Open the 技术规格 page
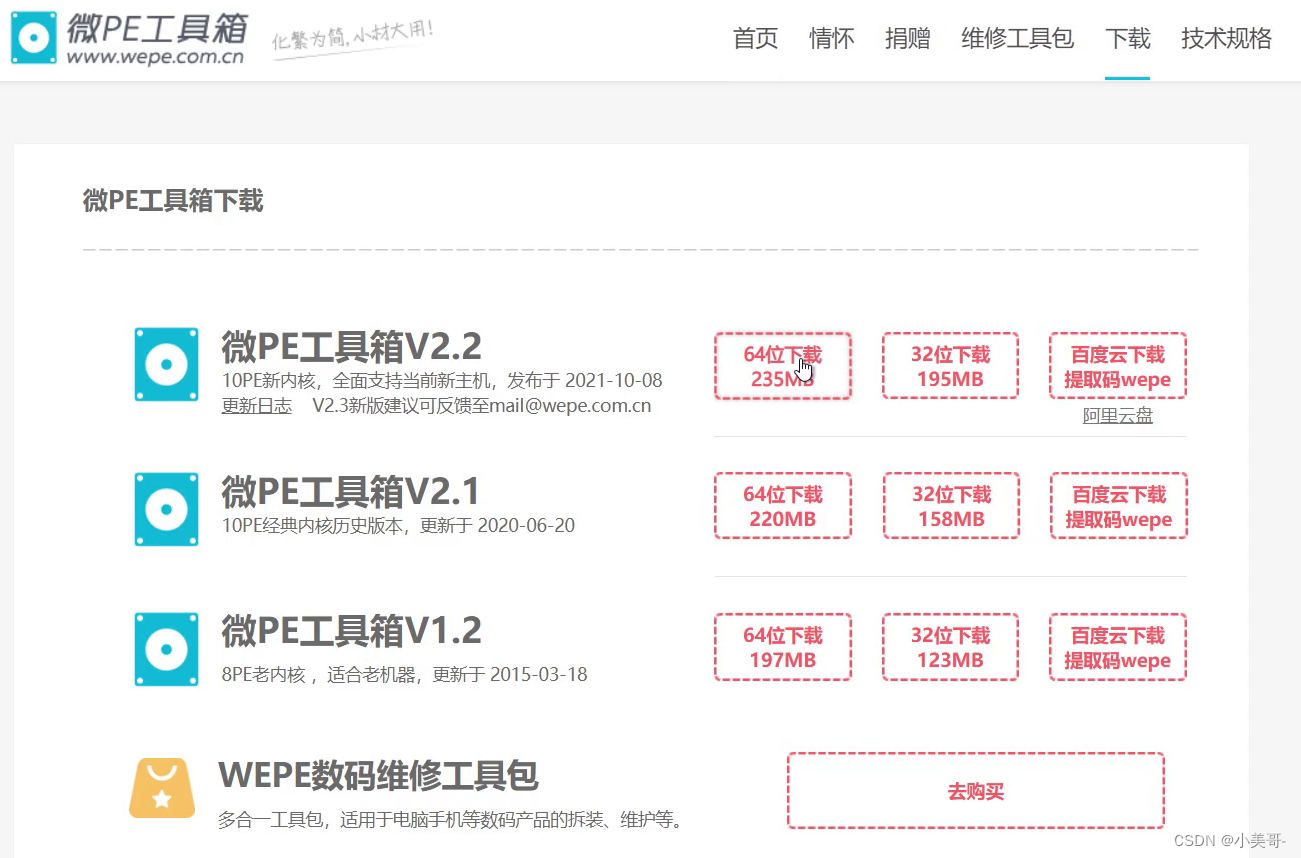 [x=1226, y=39]
